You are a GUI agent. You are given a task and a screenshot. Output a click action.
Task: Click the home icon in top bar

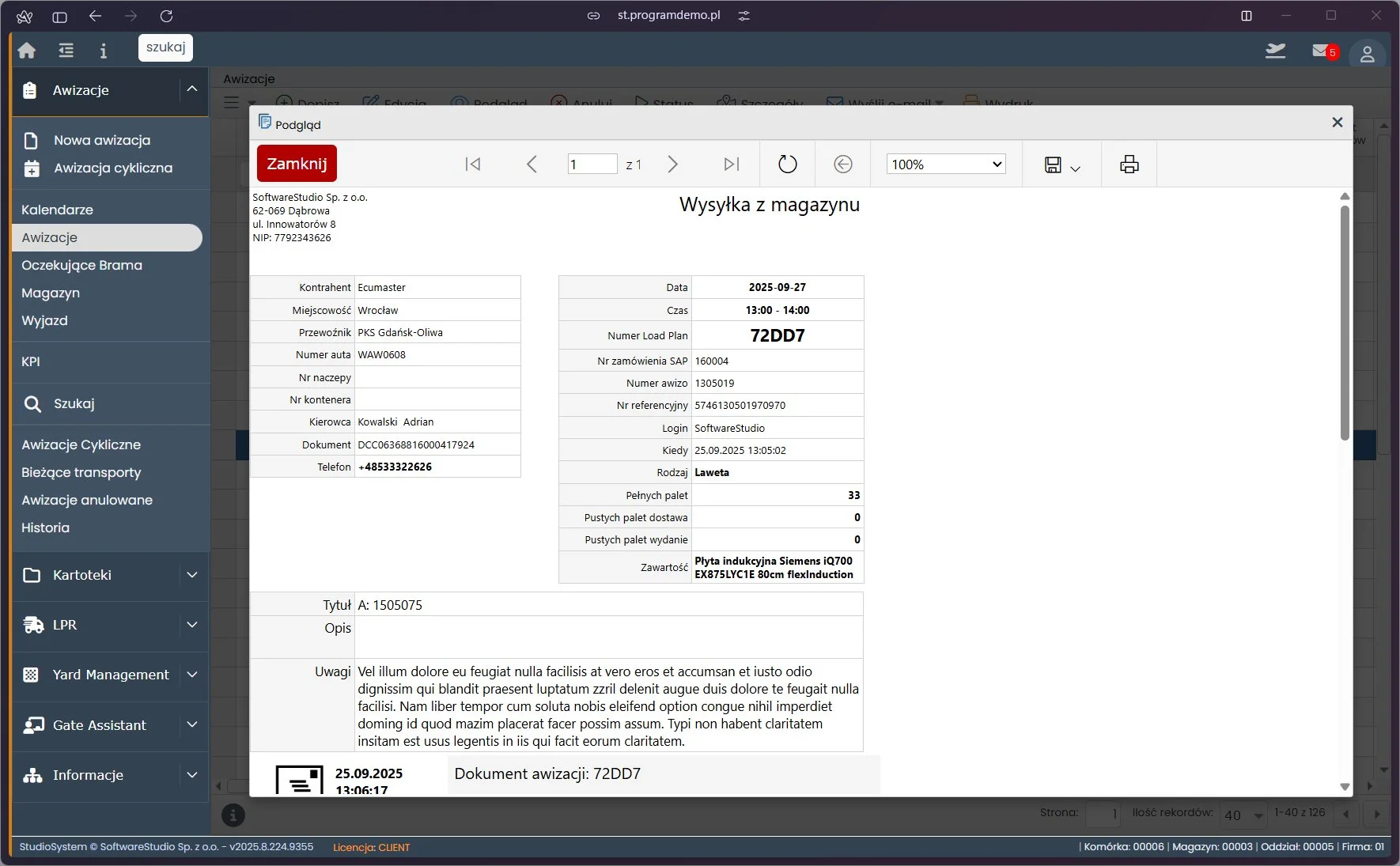27,51
